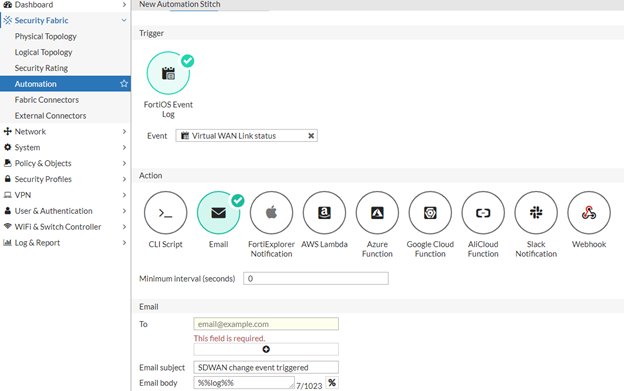Favorite the Automation page star
The image size is (624, 391).
click(124, 84)
